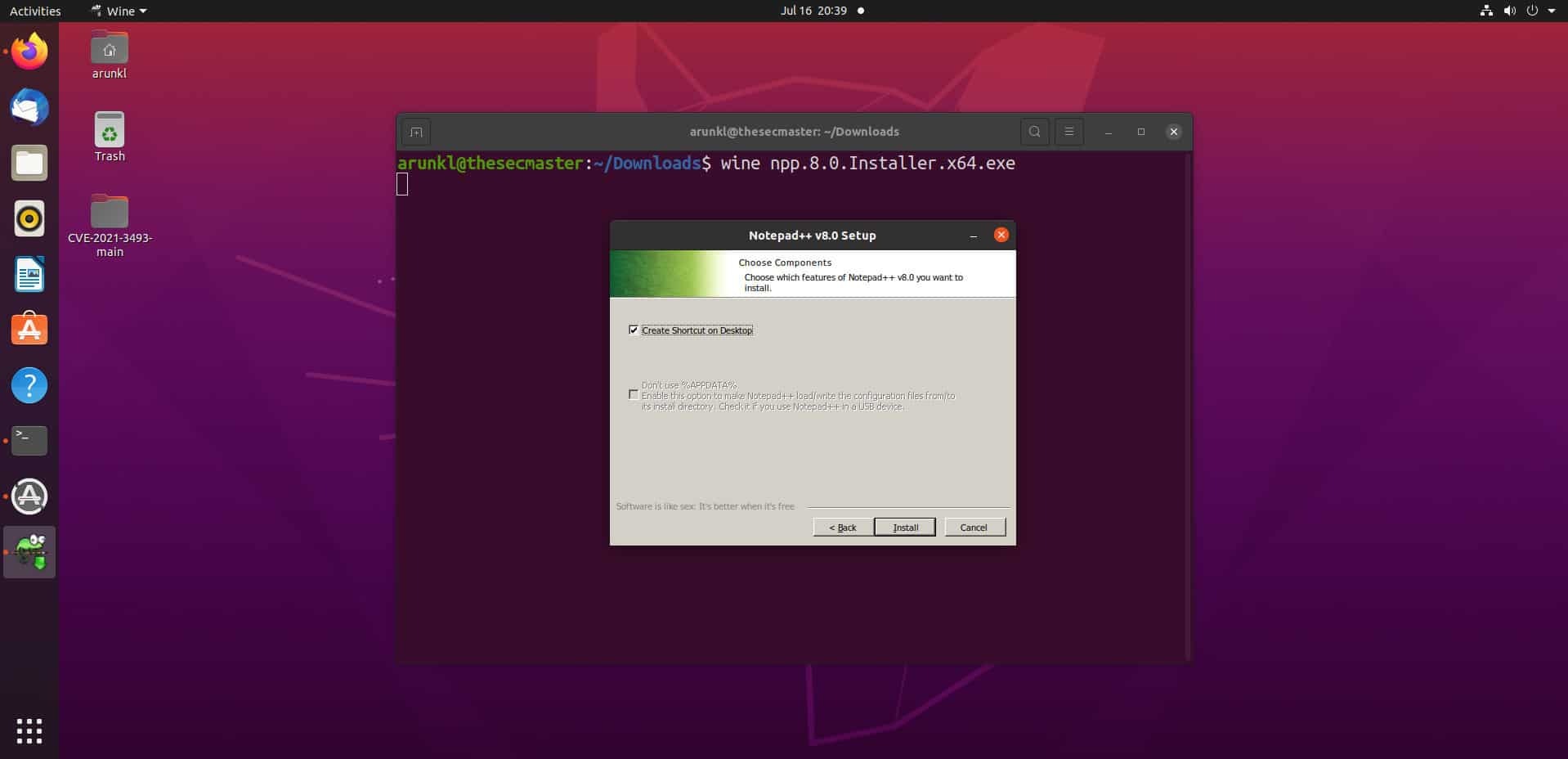Open Software Updater dock icon
This screenshot has width=1568, height=759.
pyautogui.click(x=29, y=496)
